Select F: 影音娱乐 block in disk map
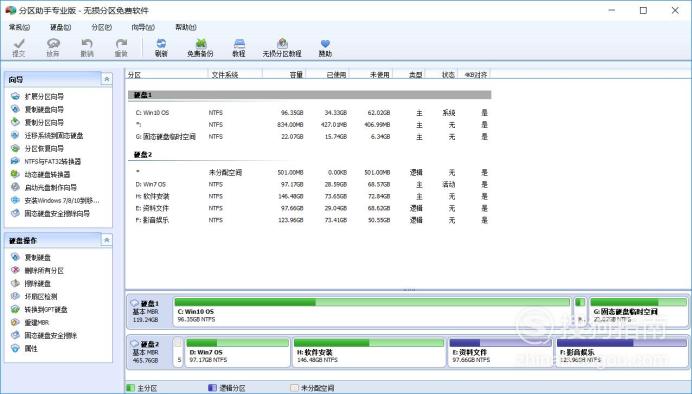This screenshot has width=692, height=394. (x=621, y=352)
